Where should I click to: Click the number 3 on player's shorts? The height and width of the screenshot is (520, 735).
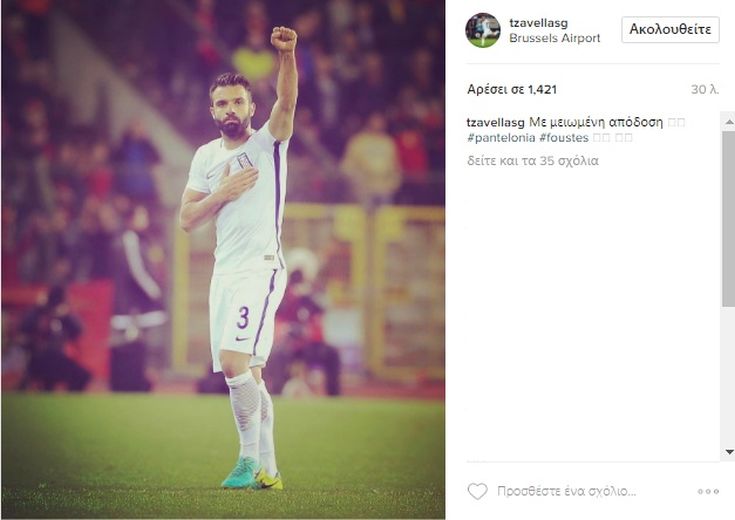click(x=243, y=317)
